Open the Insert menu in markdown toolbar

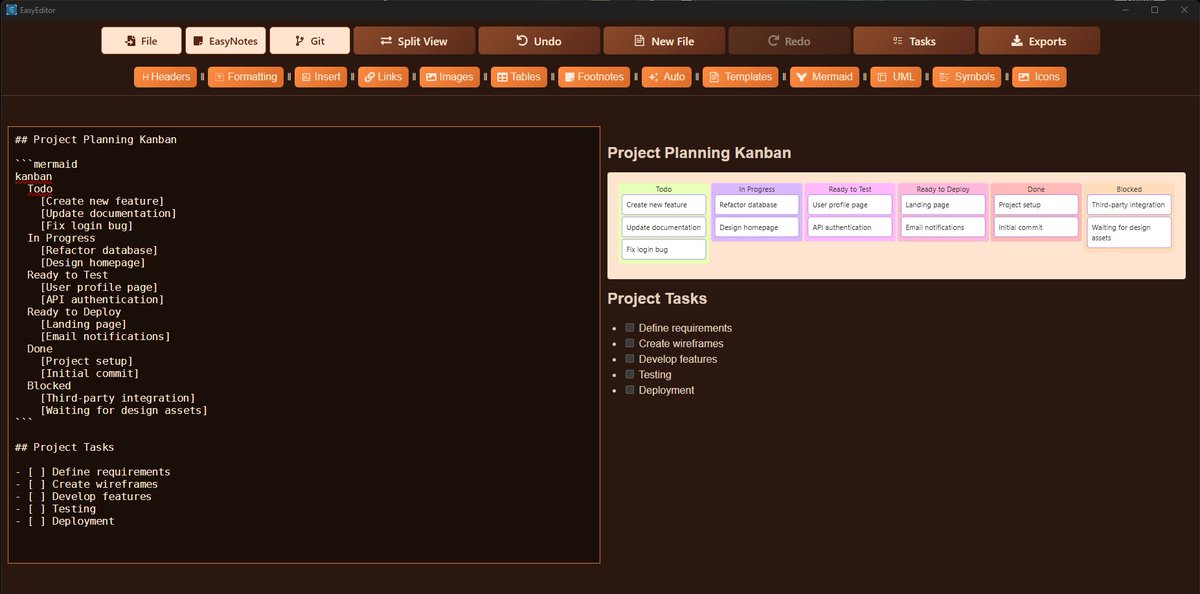320,77
